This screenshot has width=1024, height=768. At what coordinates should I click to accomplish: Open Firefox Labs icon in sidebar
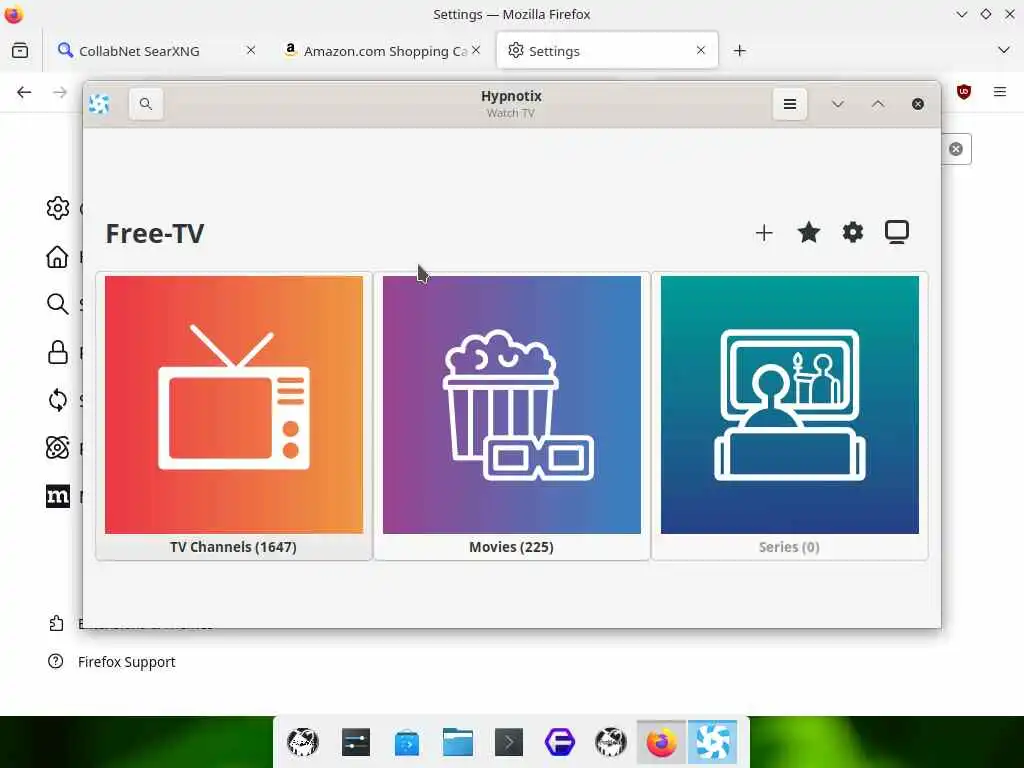pos(57,448)
